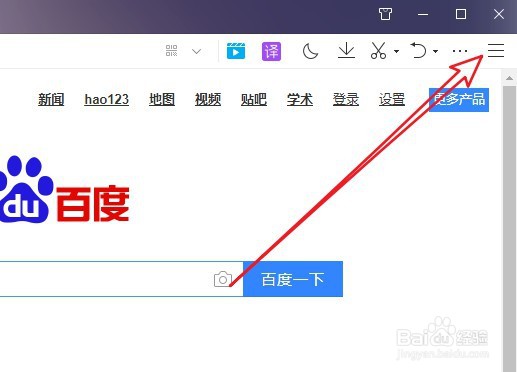Open the 新闻 link
This screenshot has width=517, height=372.
51,99
